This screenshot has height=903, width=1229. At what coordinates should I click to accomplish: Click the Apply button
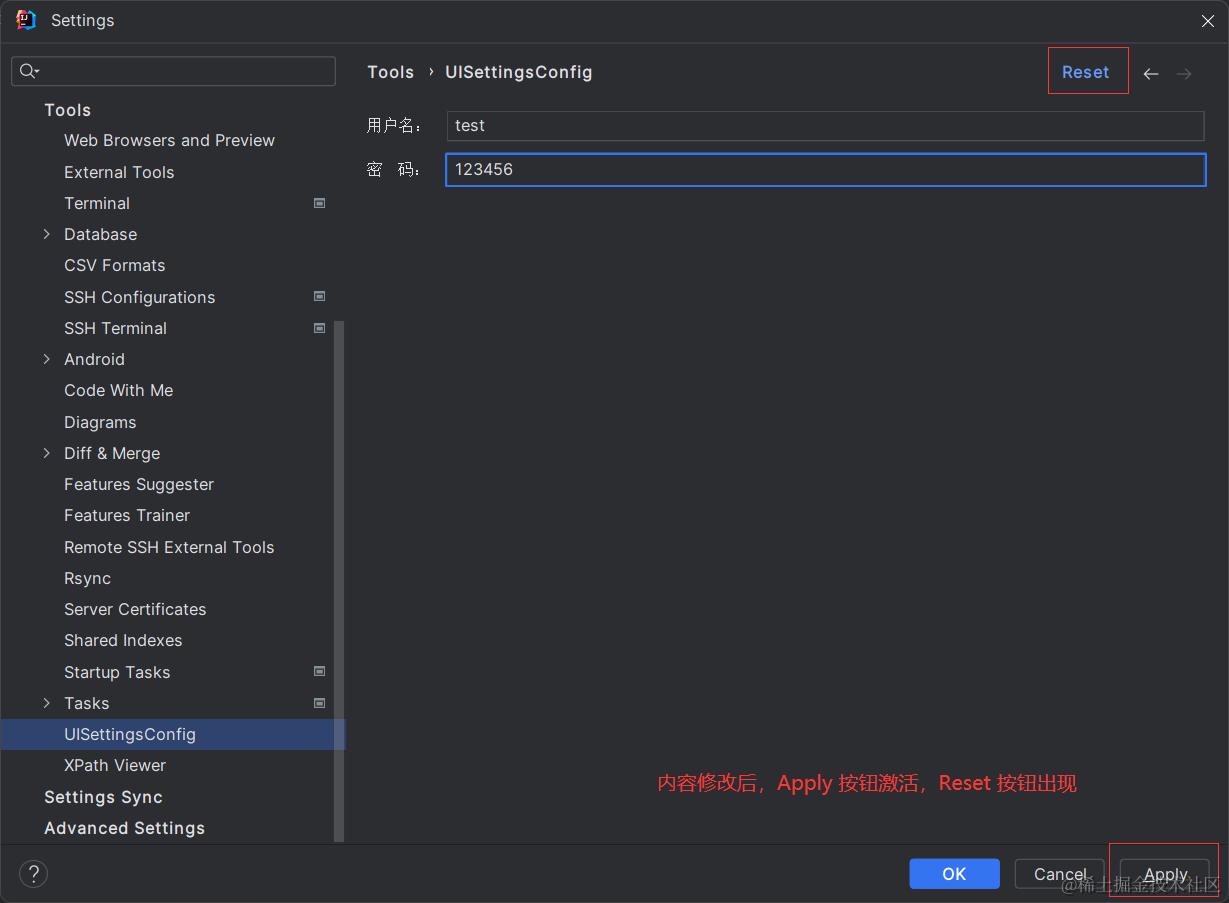pyautogui.click(x=1165, y=874)
